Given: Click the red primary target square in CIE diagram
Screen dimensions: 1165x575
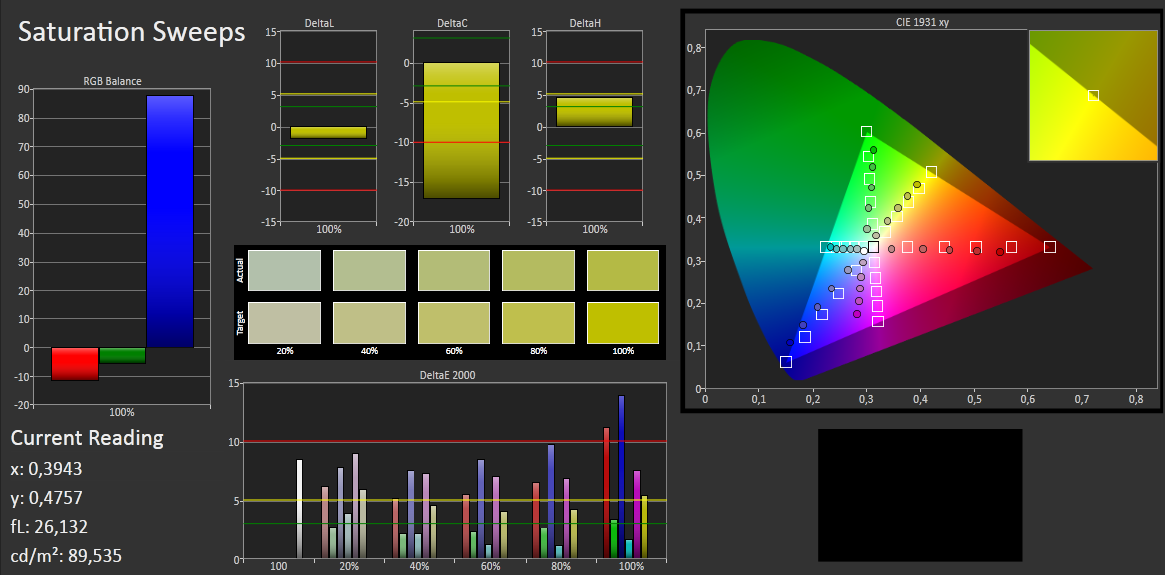Looking at the screenshot, I should pyautogui.click(x=1049, y=247).
